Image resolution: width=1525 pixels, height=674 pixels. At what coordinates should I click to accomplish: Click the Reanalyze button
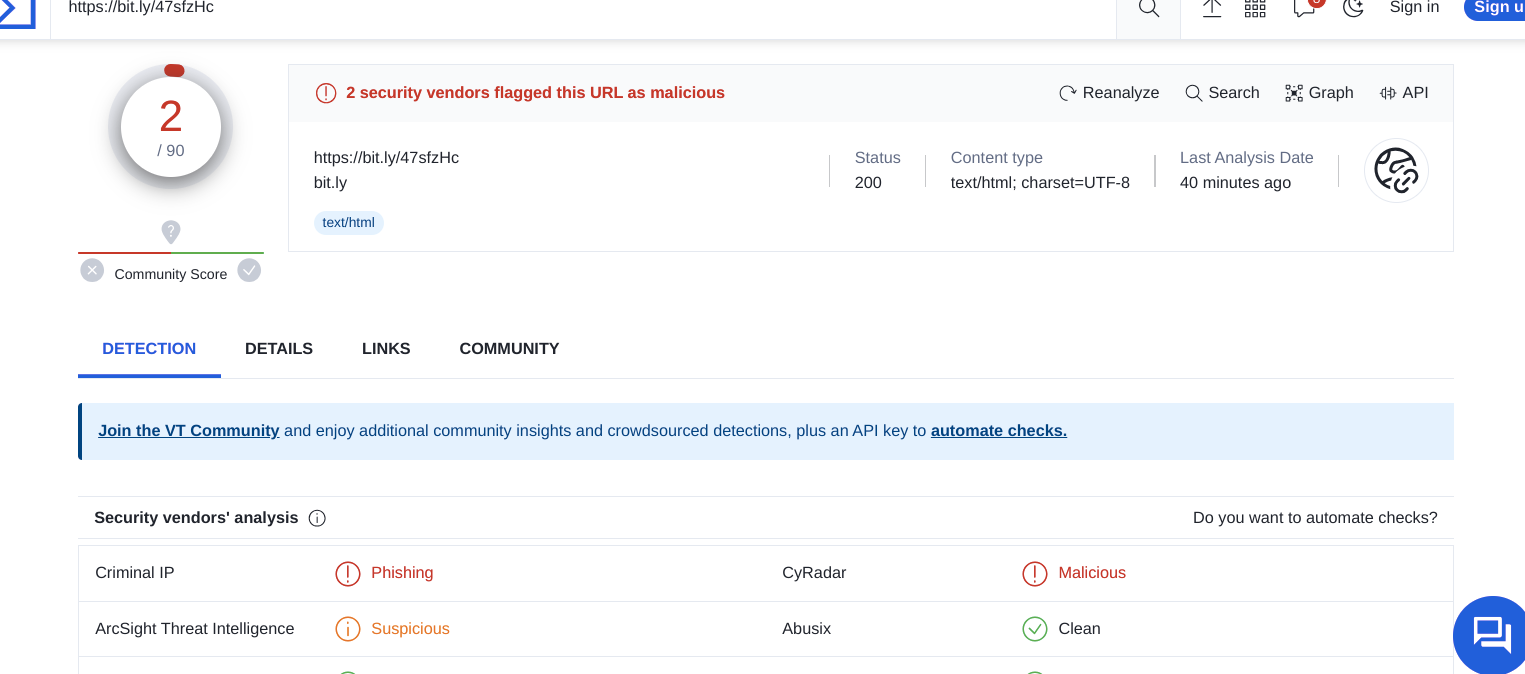(1109, 93)
